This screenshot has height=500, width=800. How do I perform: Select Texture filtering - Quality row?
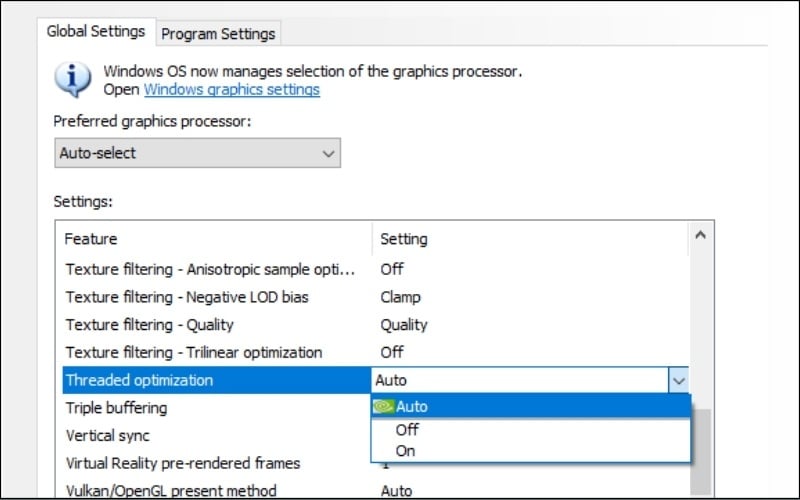point(149,325)
